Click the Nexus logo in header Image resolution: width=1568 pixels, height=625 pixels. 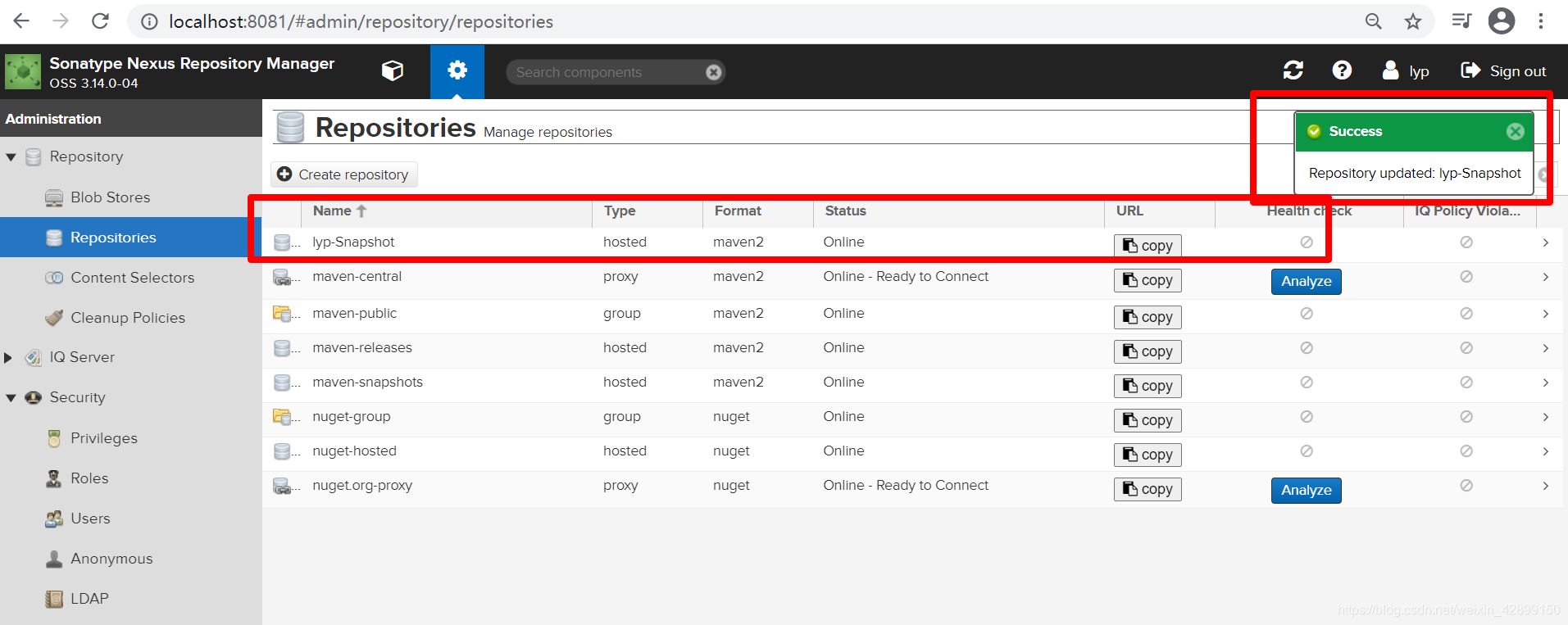click(23, 72)
